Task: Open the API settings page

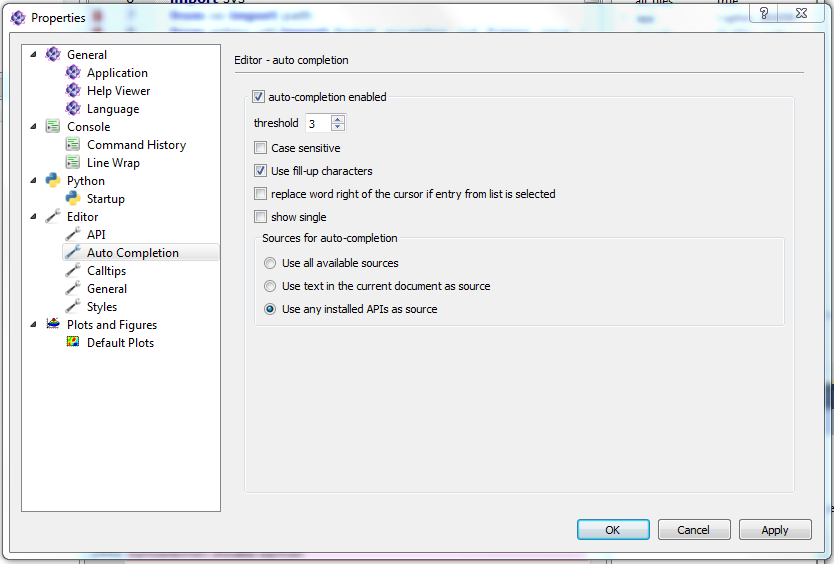Action: point(96,235)
